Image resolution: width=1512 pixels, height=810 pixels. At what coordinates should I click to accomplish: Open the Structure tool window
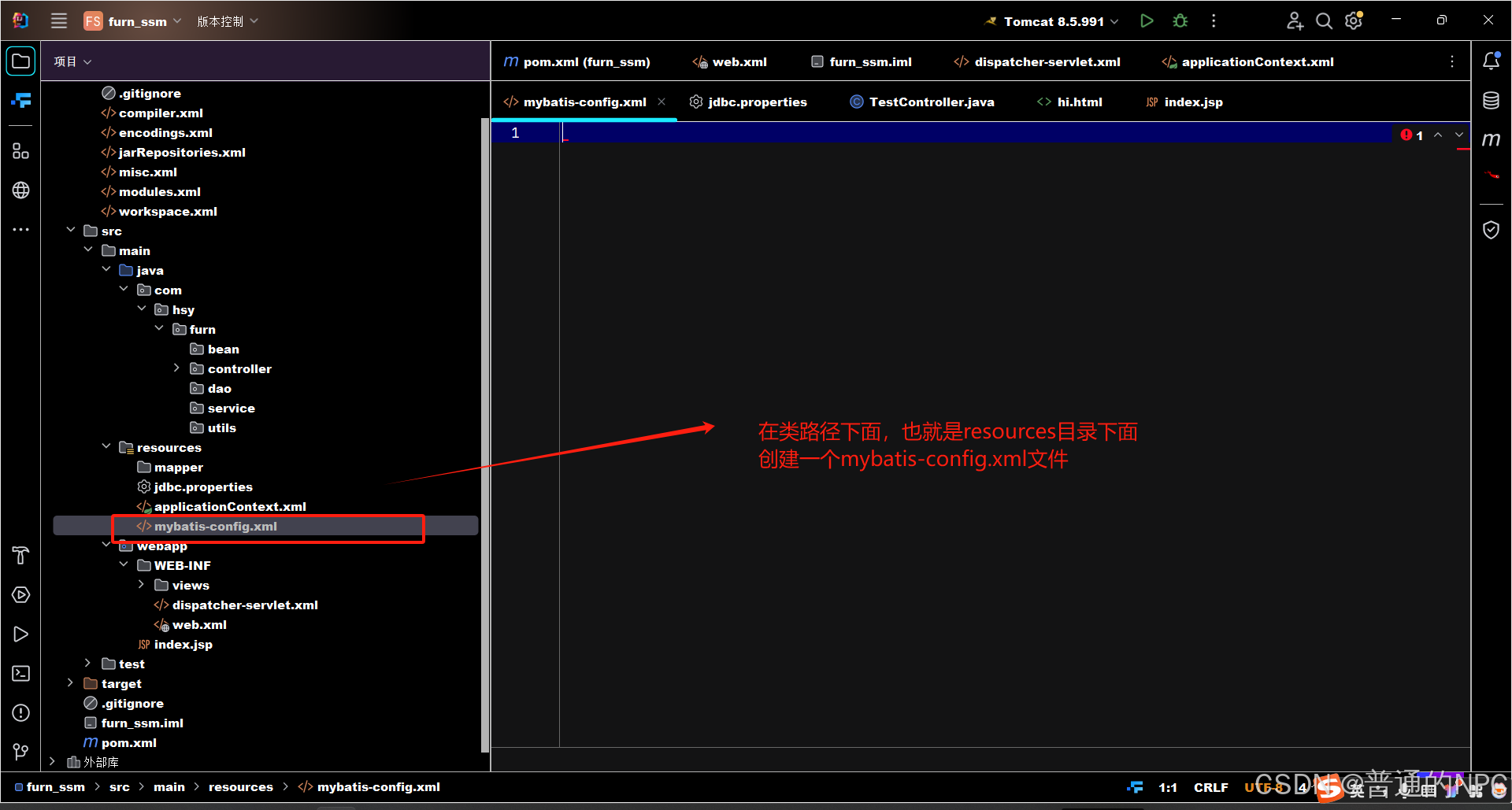point(21,150)
